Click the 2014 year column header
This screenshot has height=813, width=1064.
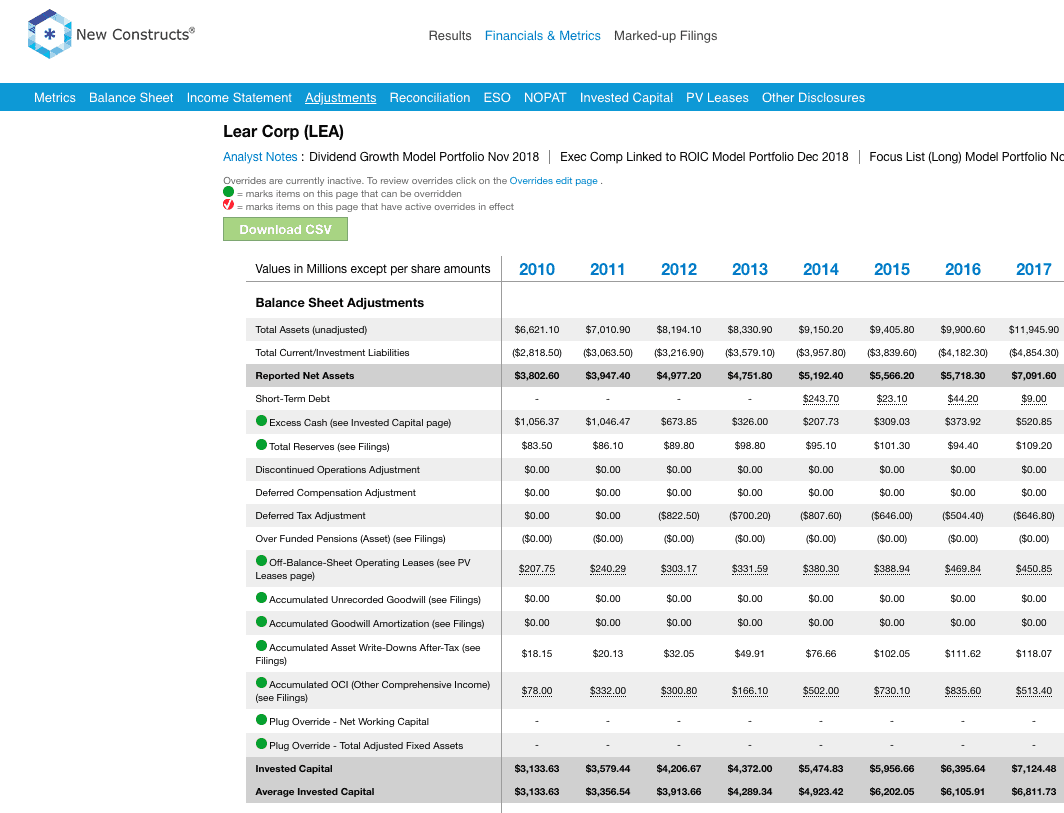(x=821, y=269)
